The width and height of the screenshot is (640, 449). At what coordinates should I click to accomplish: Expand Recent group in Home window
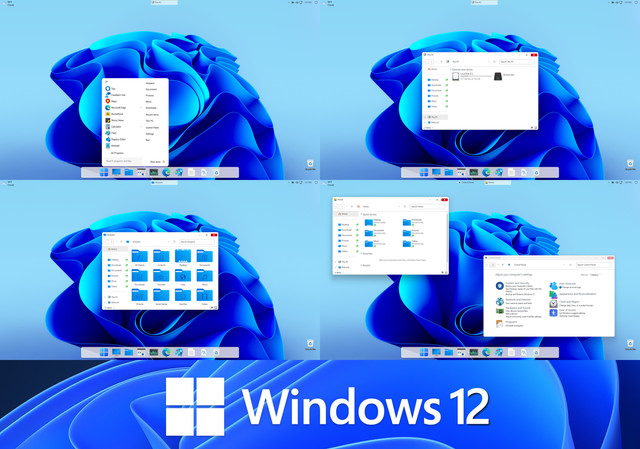[361, 265]
